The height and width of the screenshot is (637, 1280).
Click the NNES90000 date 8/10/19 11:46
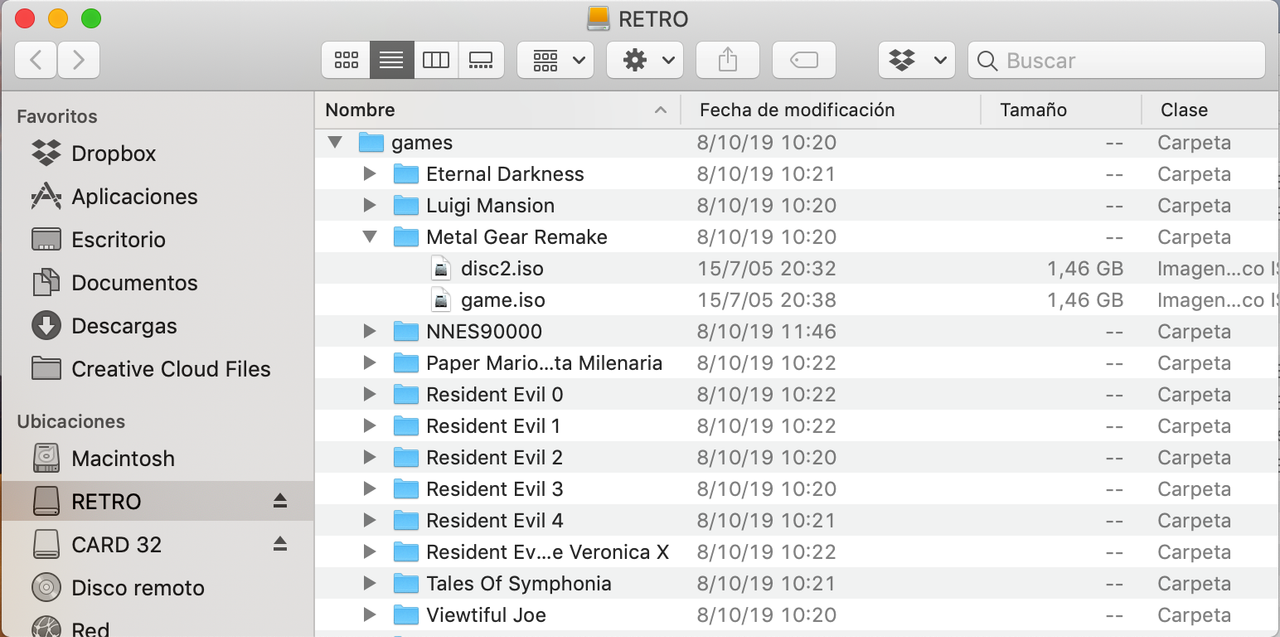click(x=766, y=331)
